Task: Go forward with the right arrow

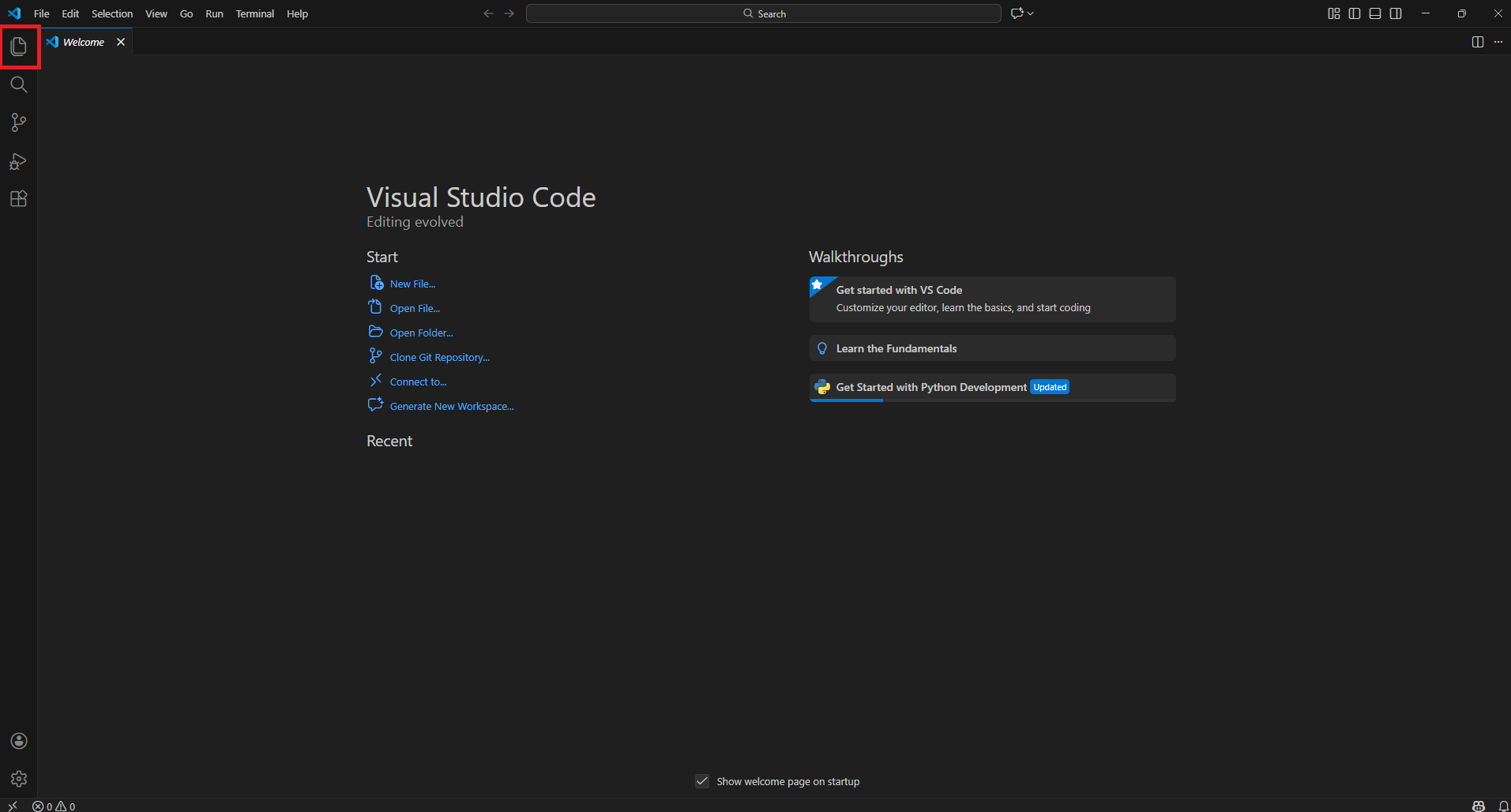Action: 509,13
